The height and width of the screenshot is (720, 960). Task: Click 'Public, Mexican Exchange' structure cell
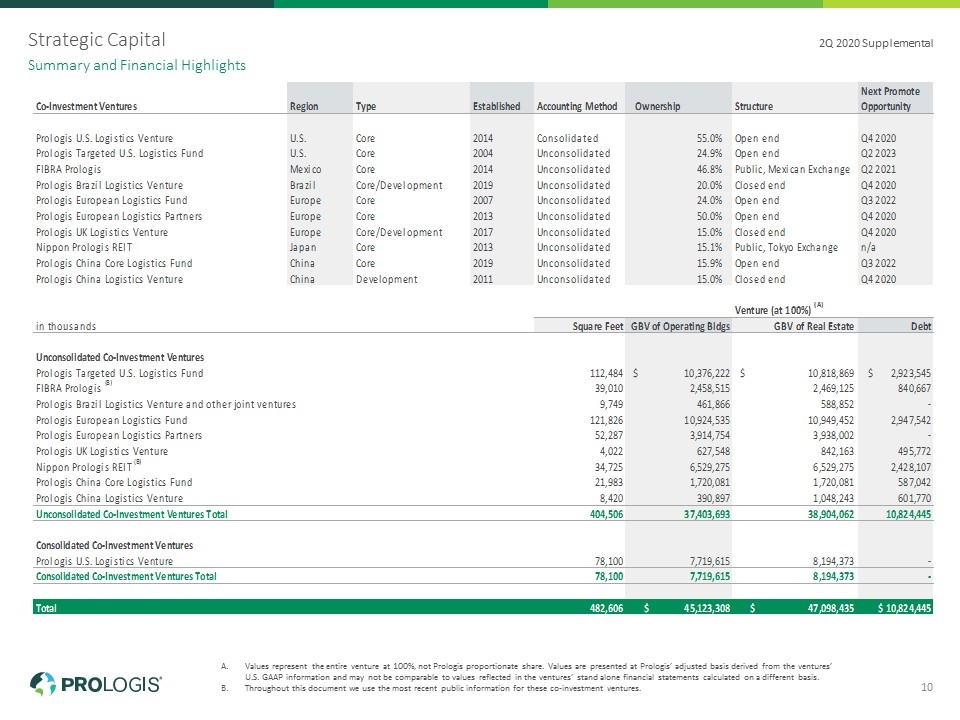click(x=792, y=170)
